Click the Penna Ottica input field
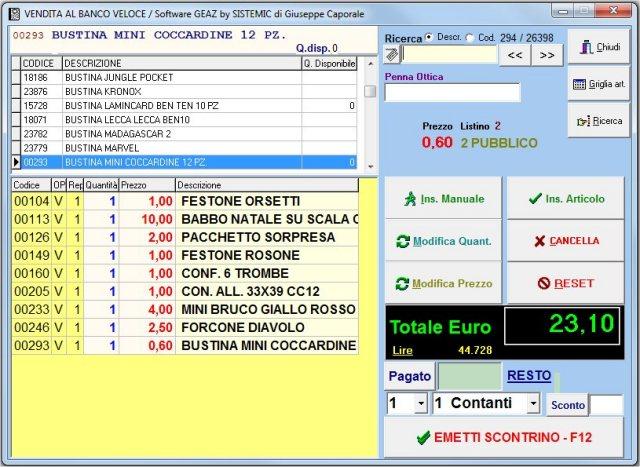 (x=452, y=92)
